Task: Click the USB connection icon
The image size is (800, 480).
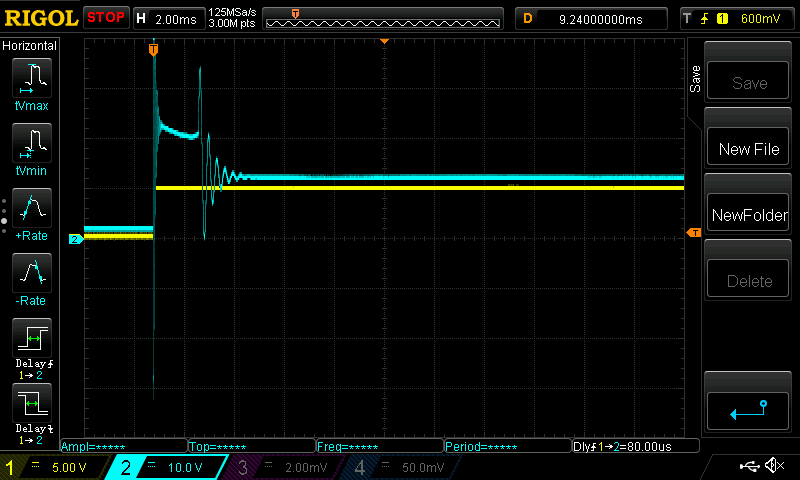Action: tap(748, 466)
